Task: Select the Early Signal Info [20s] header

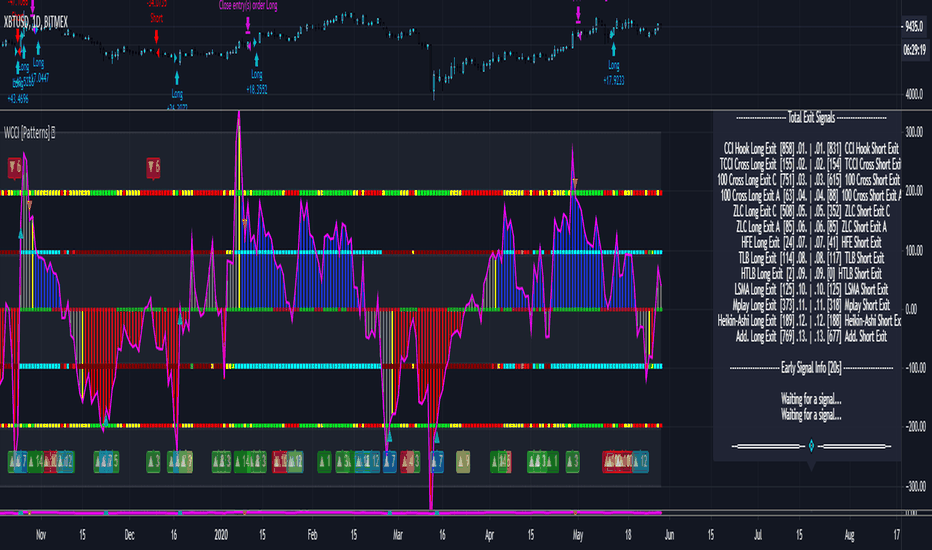Action: click(811, 368)
